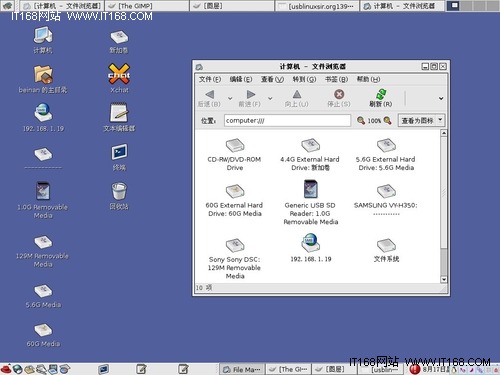Switch to 图层 window in top window list
This screenshot has height=375, width=500.
pos(232,6)
